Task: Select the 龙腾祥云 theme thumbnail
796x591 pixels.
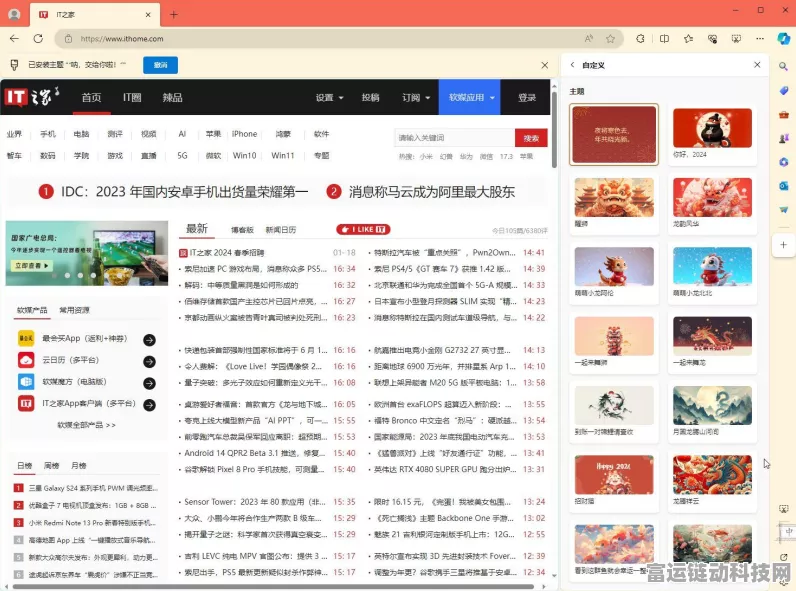Action: tap(712, 475)
